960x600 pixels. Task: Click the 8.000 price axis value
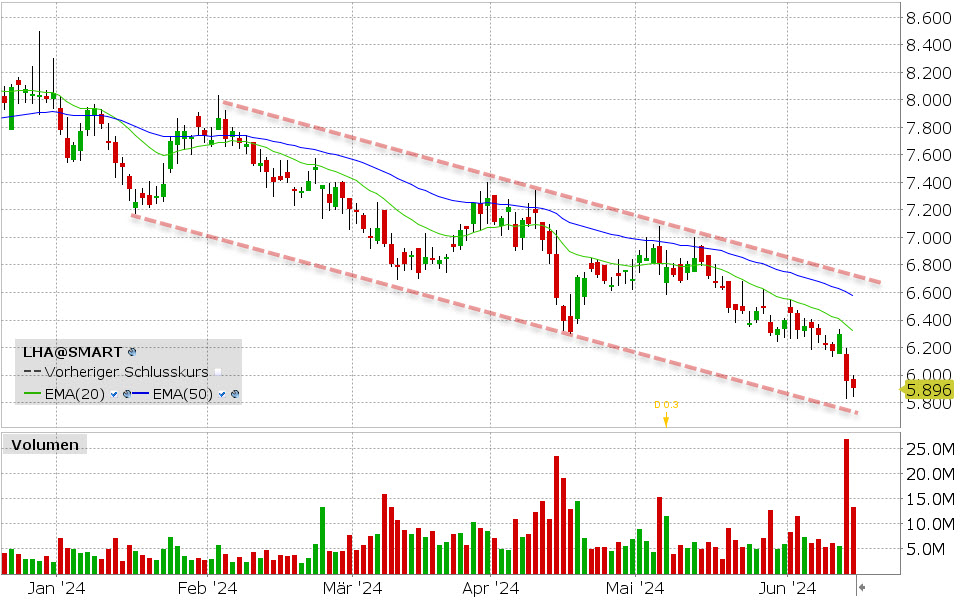929,100
